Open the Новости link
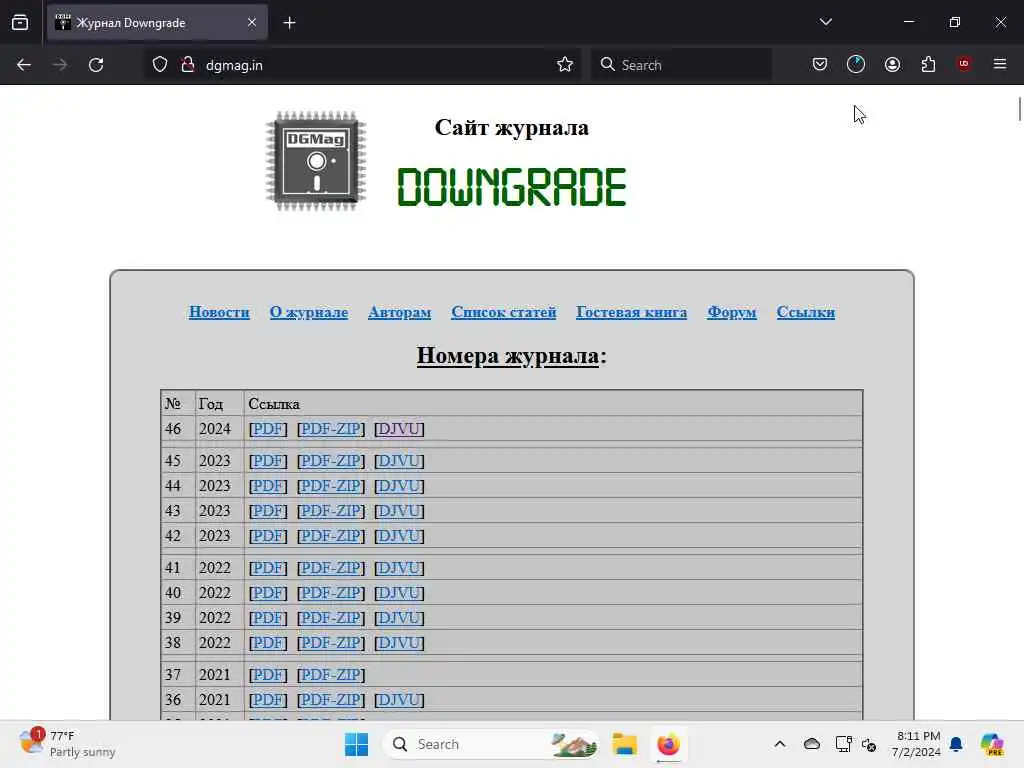Screen dimensions: 1024x768 pyautogui.click(x=219, y=312)
